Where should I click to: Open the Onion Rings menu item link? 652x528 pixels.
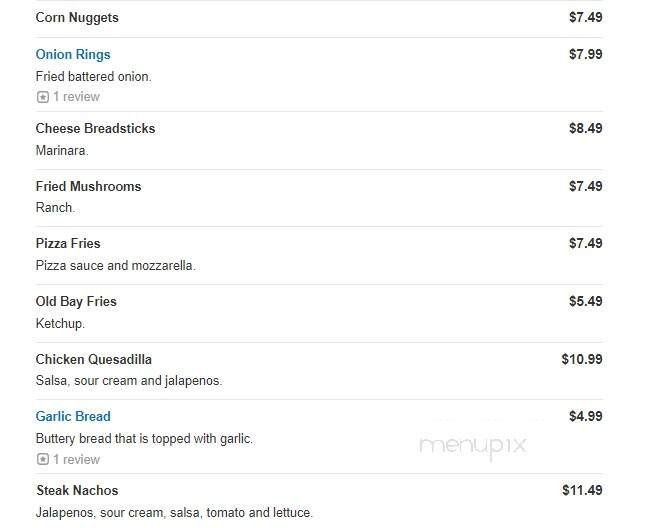coord(73,55)
